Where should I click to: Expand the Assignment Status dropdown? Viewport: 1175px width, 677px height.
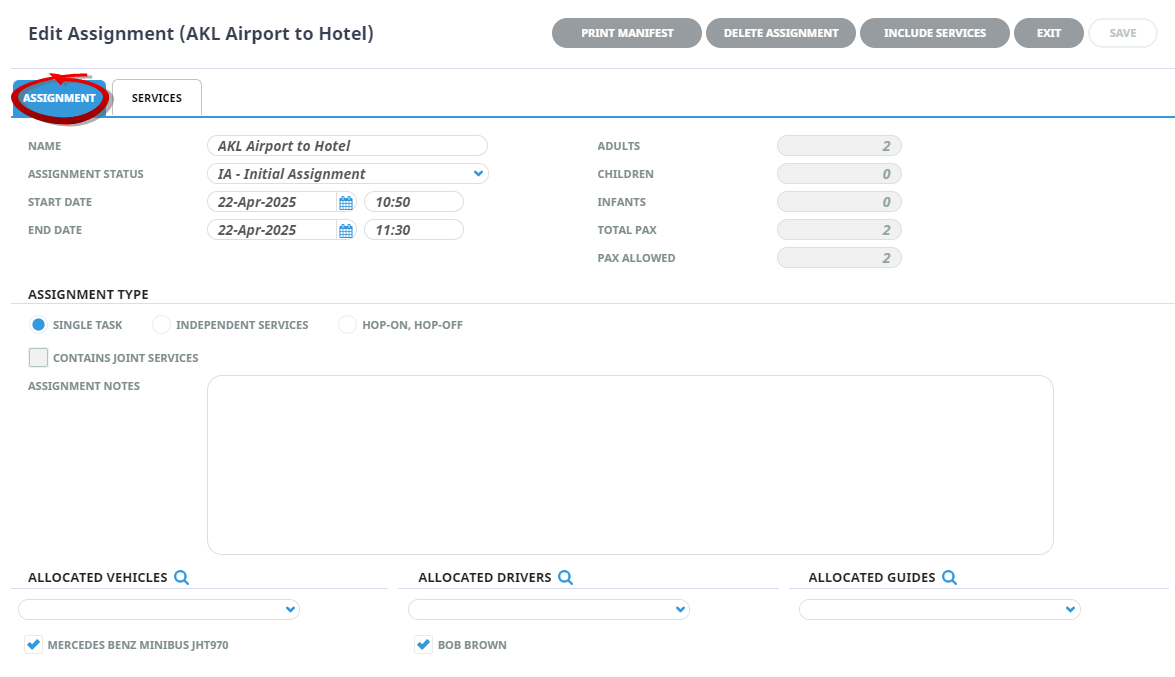pos(478,174)
